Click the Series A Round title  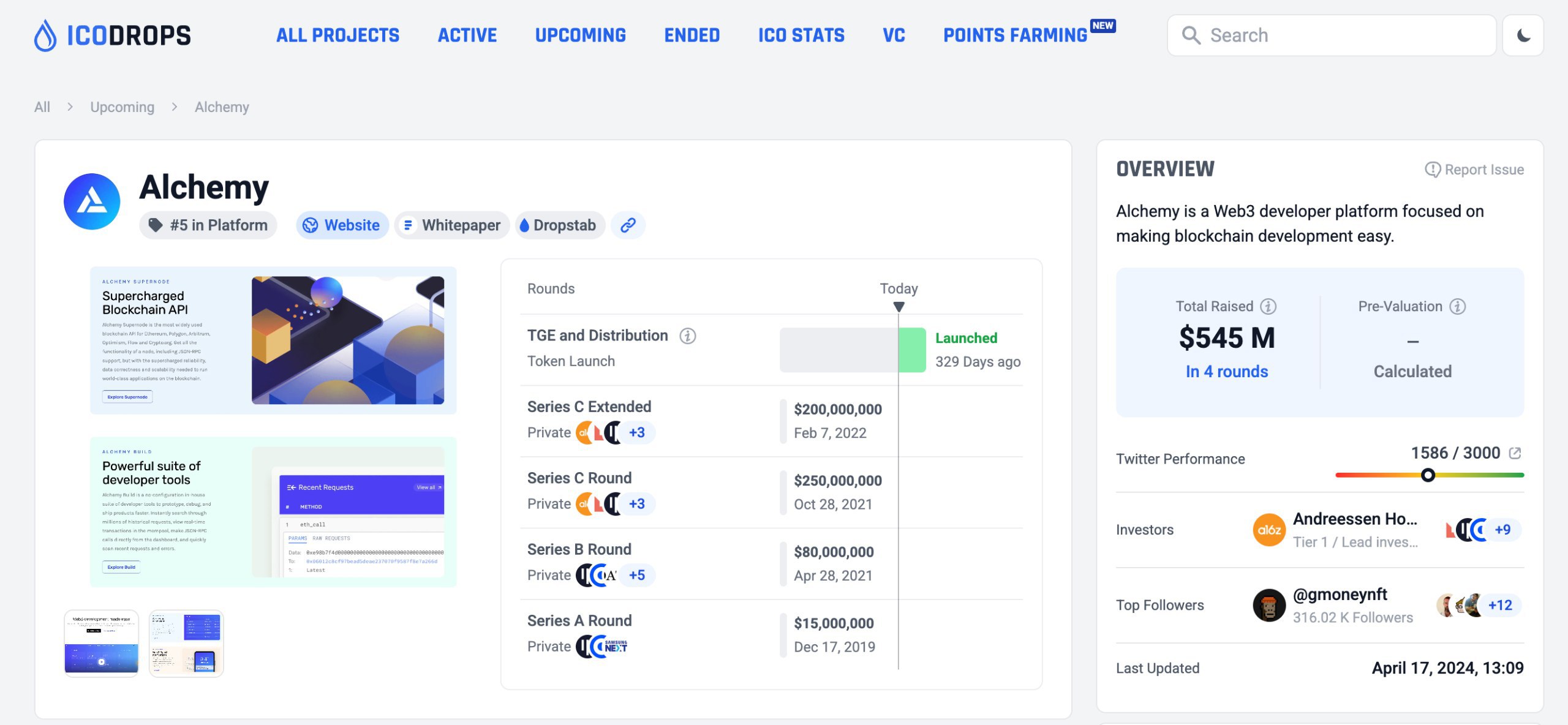[579, 621]
